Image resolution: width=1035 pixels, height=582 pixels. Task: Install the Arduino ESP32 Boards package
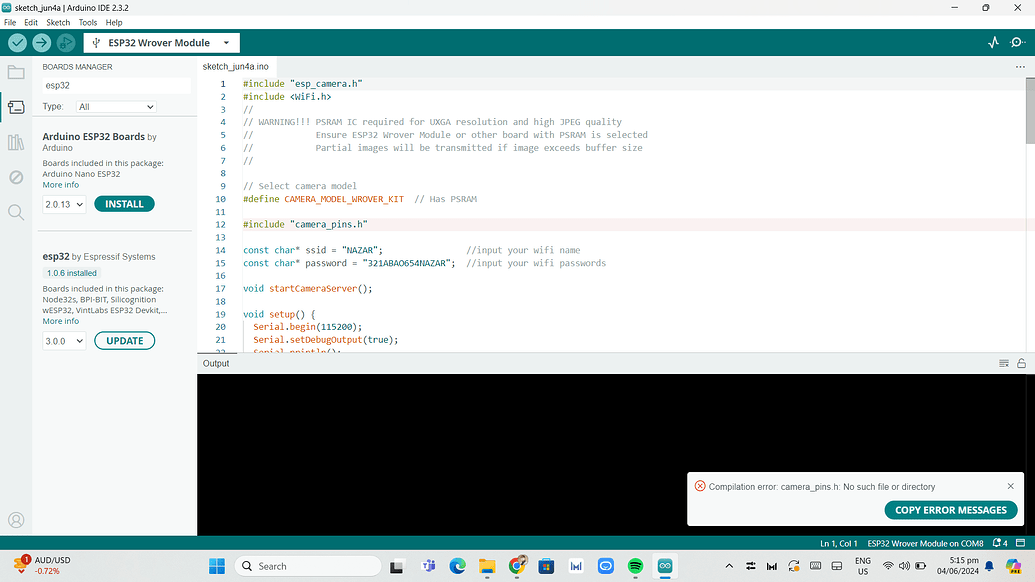(x=124, y=203)
